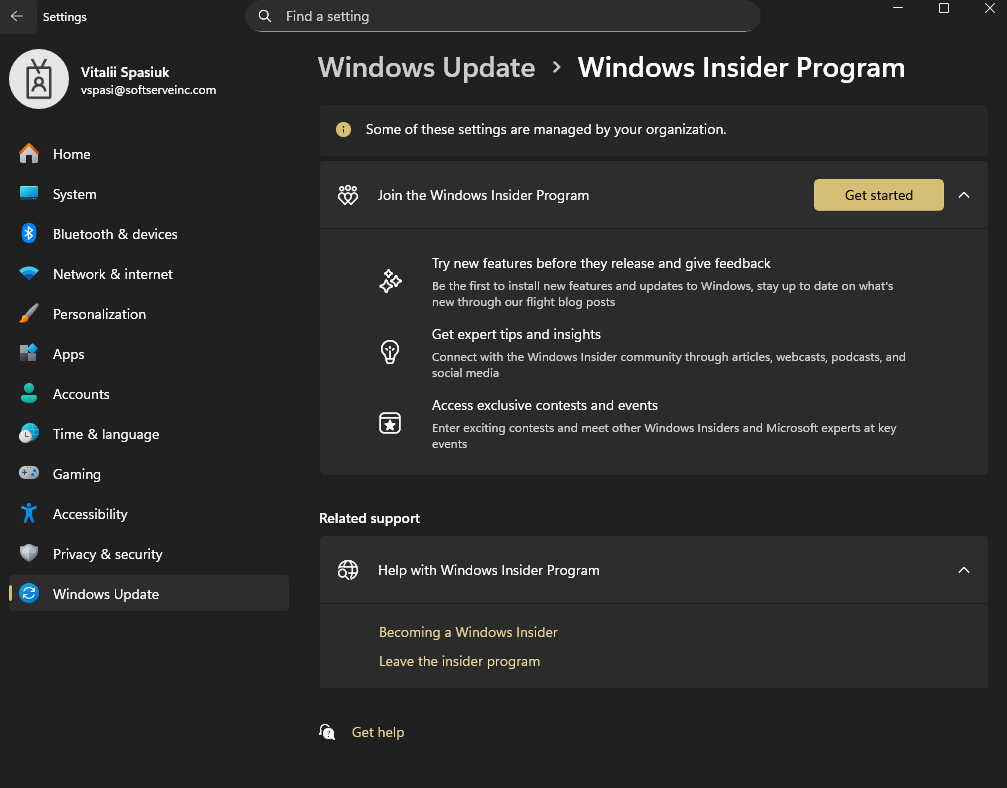Click the search magnifier icon
Viewport: 1007px width, 788px height.
pyautogui.click(x=265, y=16)
